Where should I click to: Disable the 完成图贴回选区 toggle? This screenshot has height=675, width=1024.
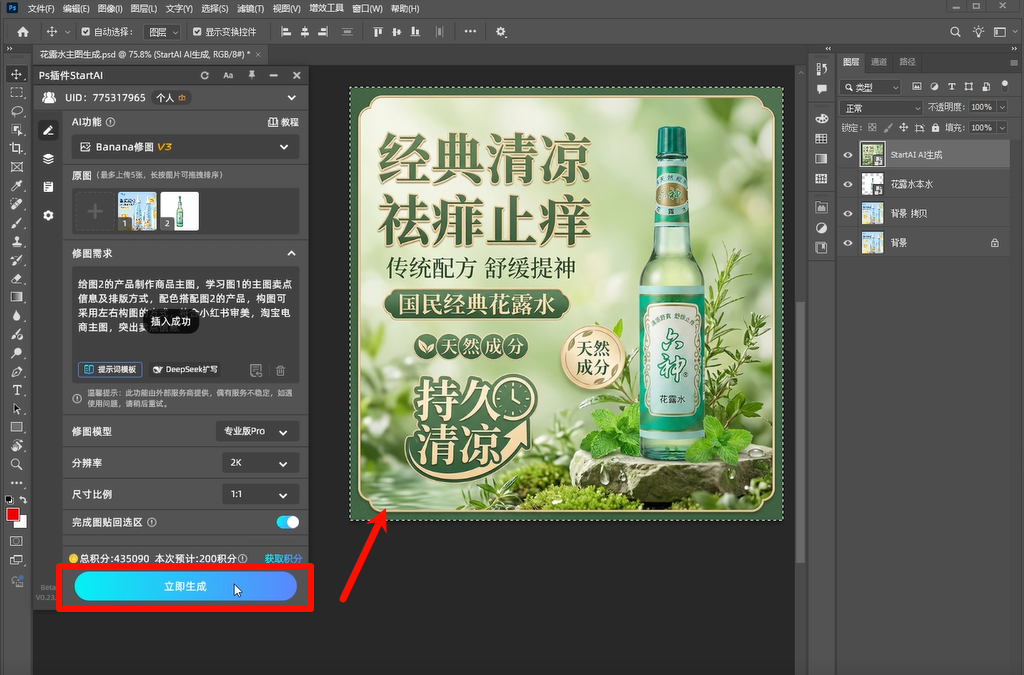(287, 521)
